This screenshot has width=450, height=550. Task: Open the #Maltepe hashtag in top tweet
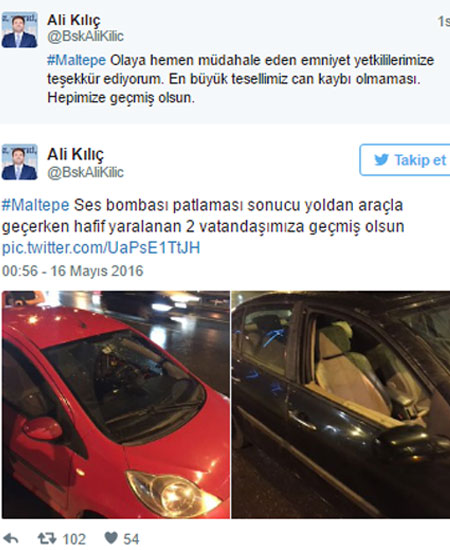point(76,60)
